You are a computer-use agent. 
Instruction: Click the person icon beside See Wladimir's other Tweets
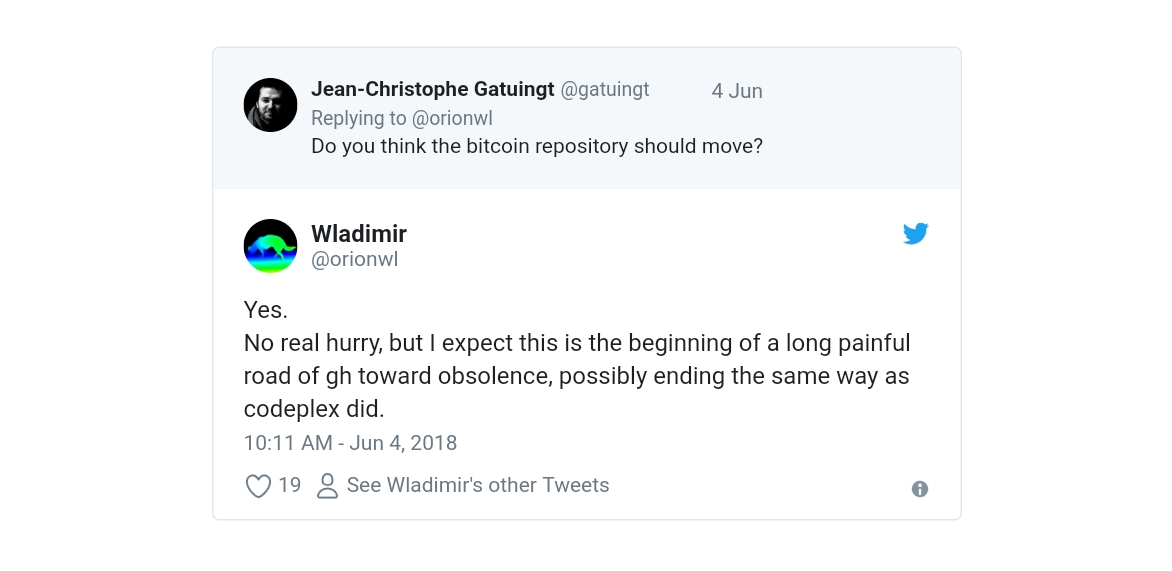coord(327,486)
